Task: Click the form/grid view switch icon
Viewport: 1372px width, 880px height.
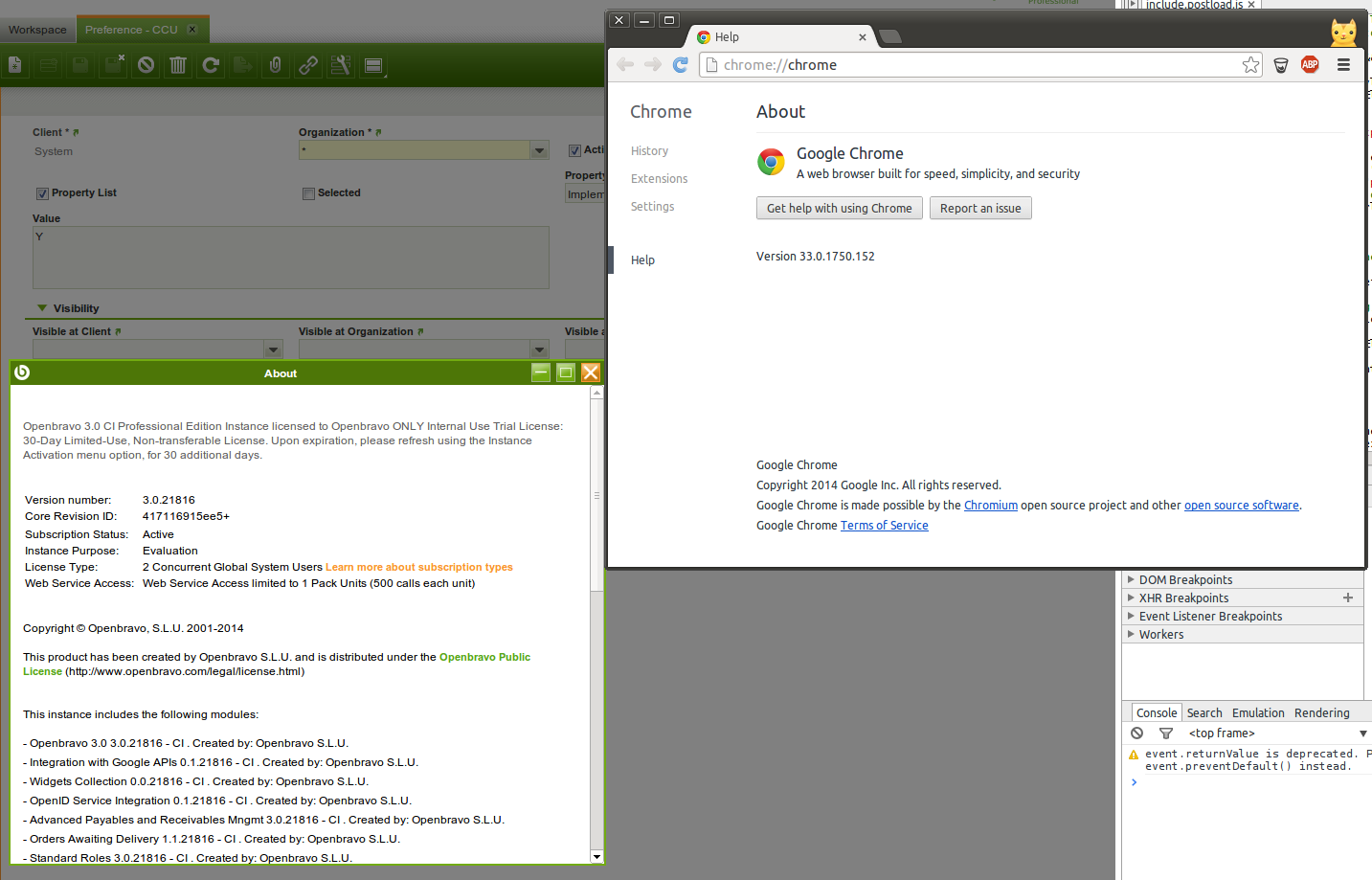Action: 373,65
